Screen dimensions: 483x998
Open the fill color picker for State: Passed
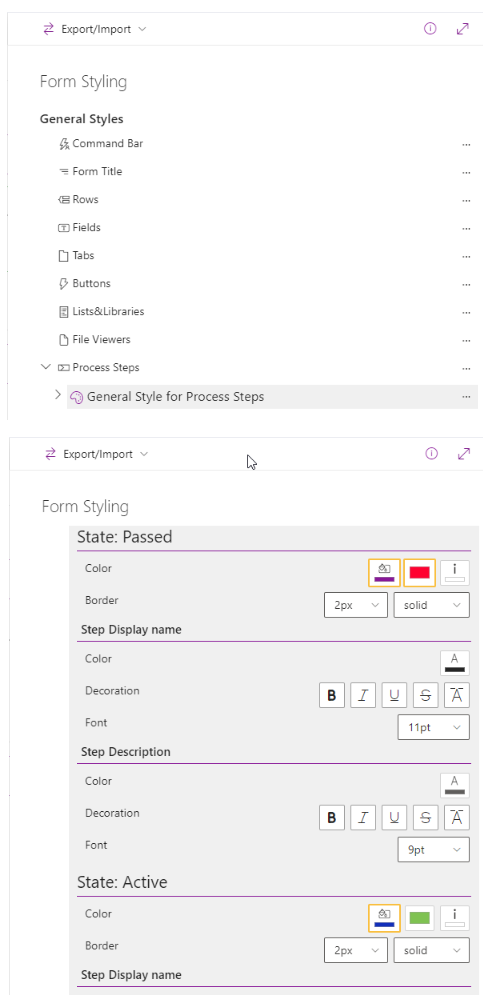pyautogui.click(x=384, y=573)
